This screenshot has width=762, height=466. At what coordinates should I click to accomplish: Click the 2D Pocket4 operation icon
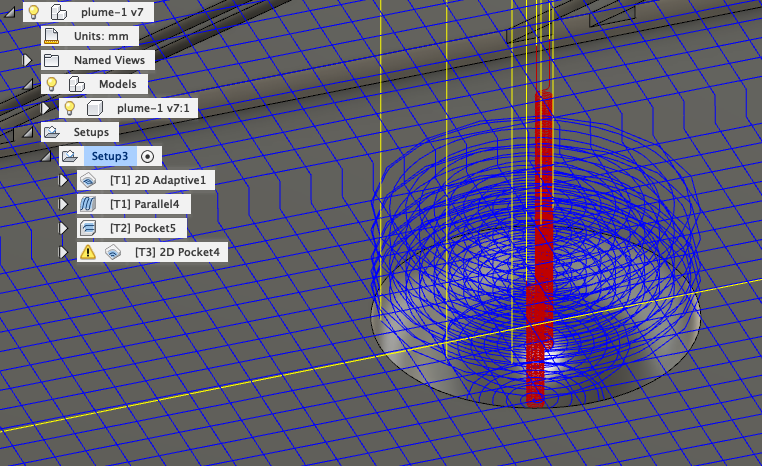113,252
